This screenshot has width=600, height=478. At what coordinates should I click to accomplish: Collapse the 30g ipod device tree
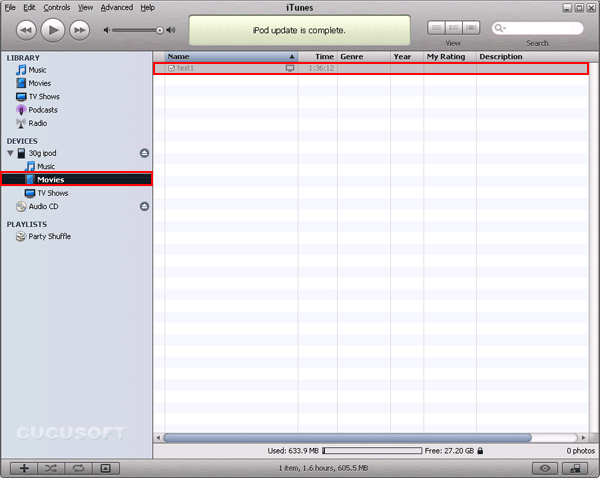[x=9, y=153]
